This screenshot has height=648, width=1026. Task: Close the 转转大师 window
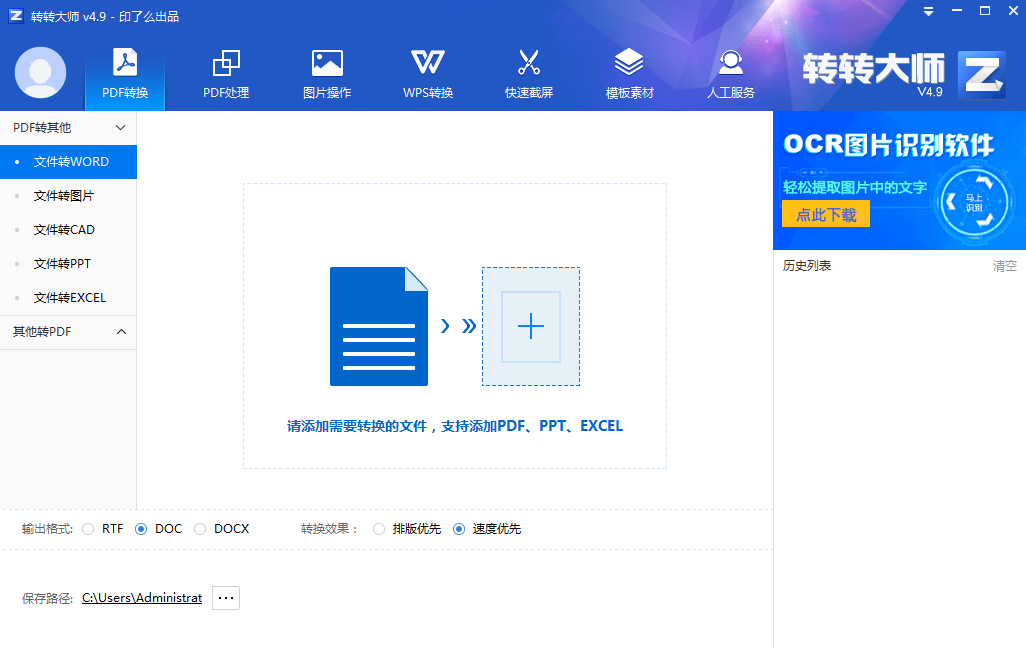pyautogui.click(x=1013, y=11)
